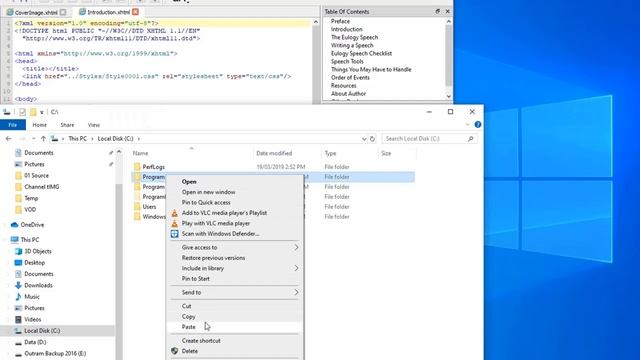Open the 01 Source folder
The height and width of the screenshot is (360, 640).
tap(36, 176)
